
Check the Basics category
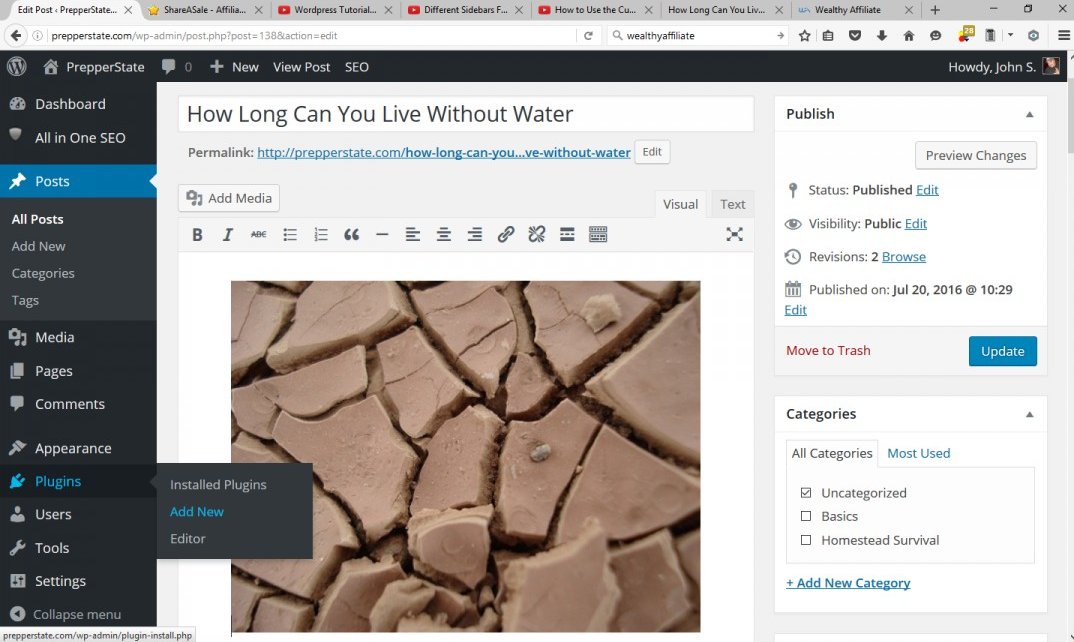[806, 516]
